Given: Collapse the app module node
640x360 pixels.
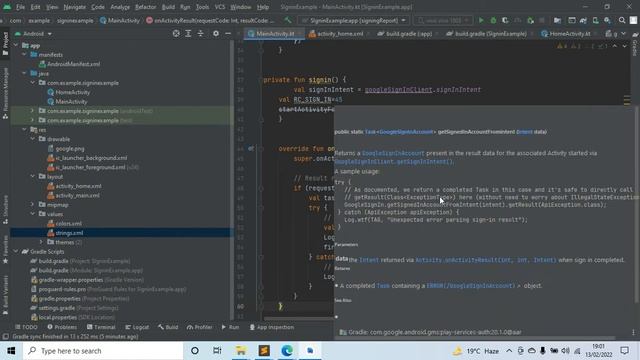Looking at the screenshot, I should click(16, 45).
